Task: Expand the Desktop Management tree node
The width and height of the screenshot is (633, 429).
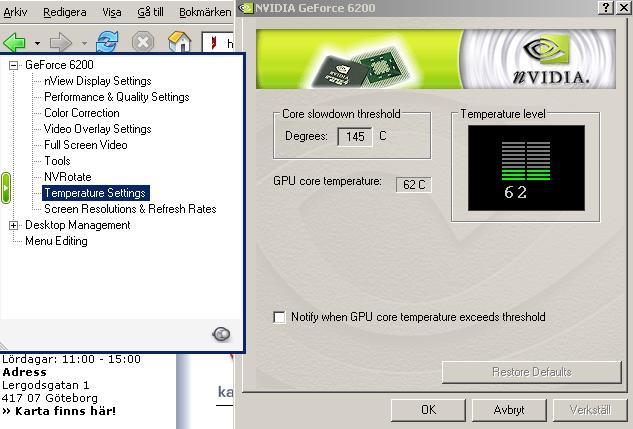Action: 14,225
